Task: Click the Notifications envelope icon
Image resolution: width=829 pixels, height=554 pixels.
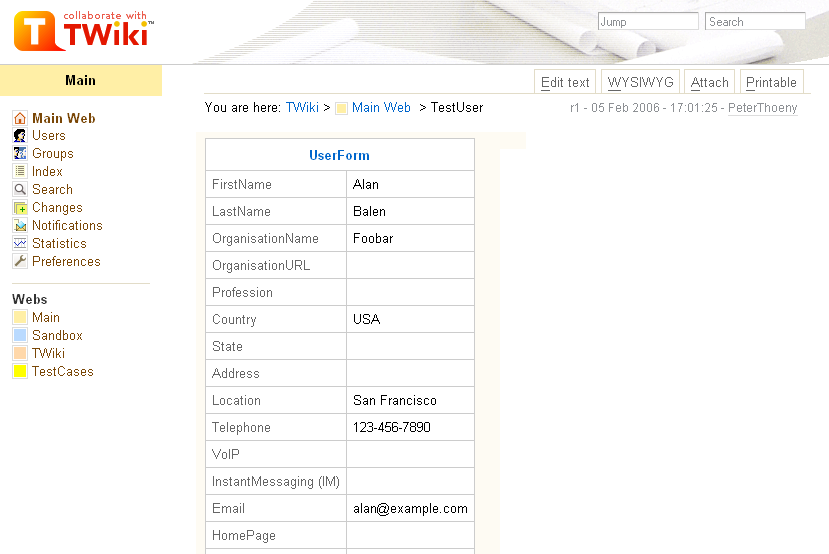Action: tap(20, 226)
